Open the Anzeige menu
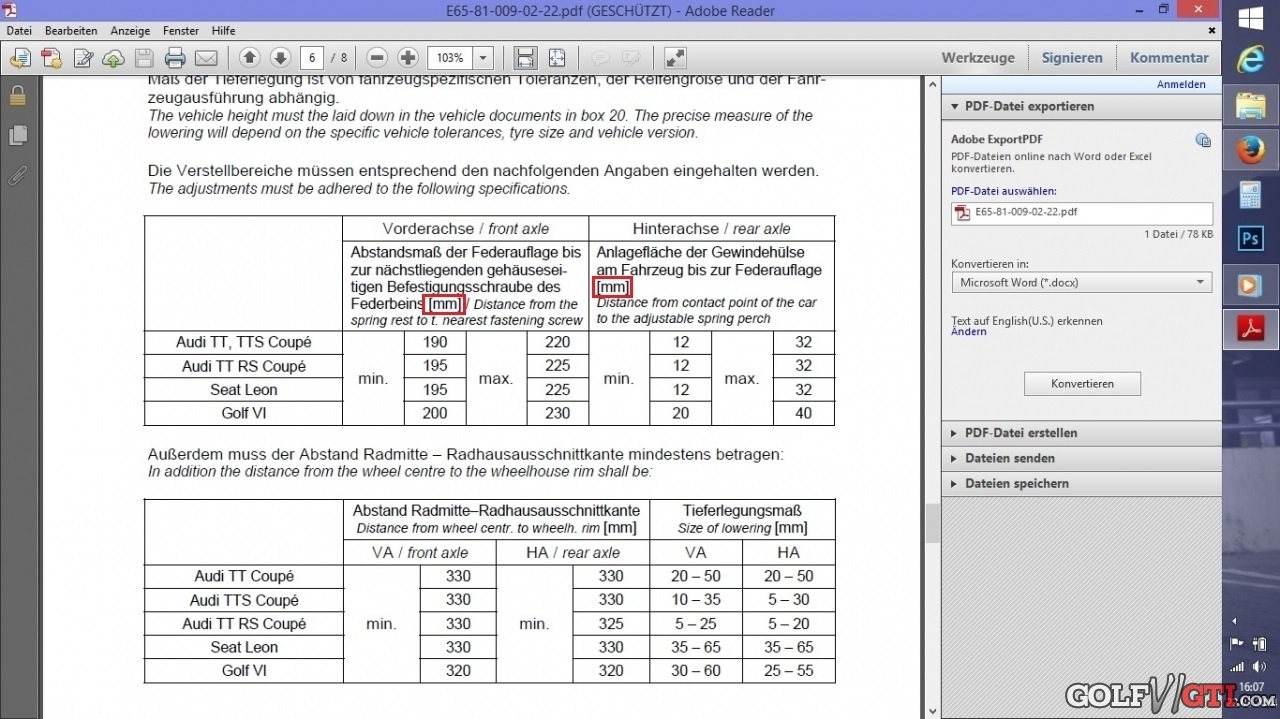Image resolution: width=1280 pixels, height=719 pixels. pyautogui.click(x=130, y=31)
